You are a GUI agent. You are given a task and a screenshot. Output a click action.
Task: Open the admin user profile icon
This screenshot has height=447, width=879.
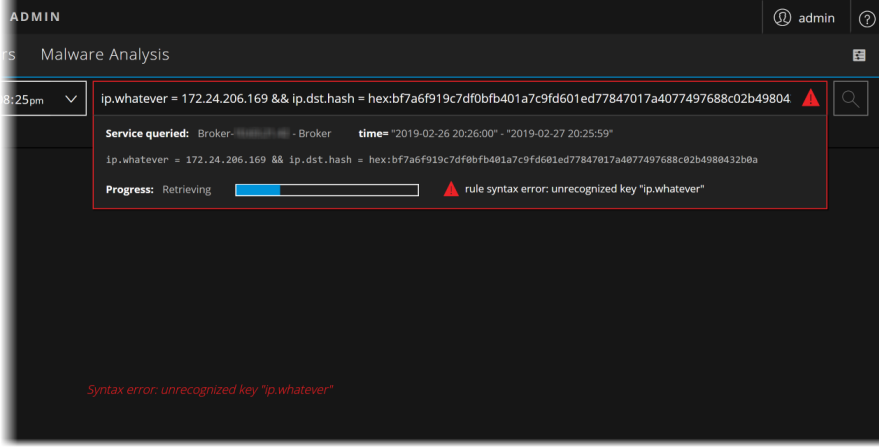coord(782,17)
